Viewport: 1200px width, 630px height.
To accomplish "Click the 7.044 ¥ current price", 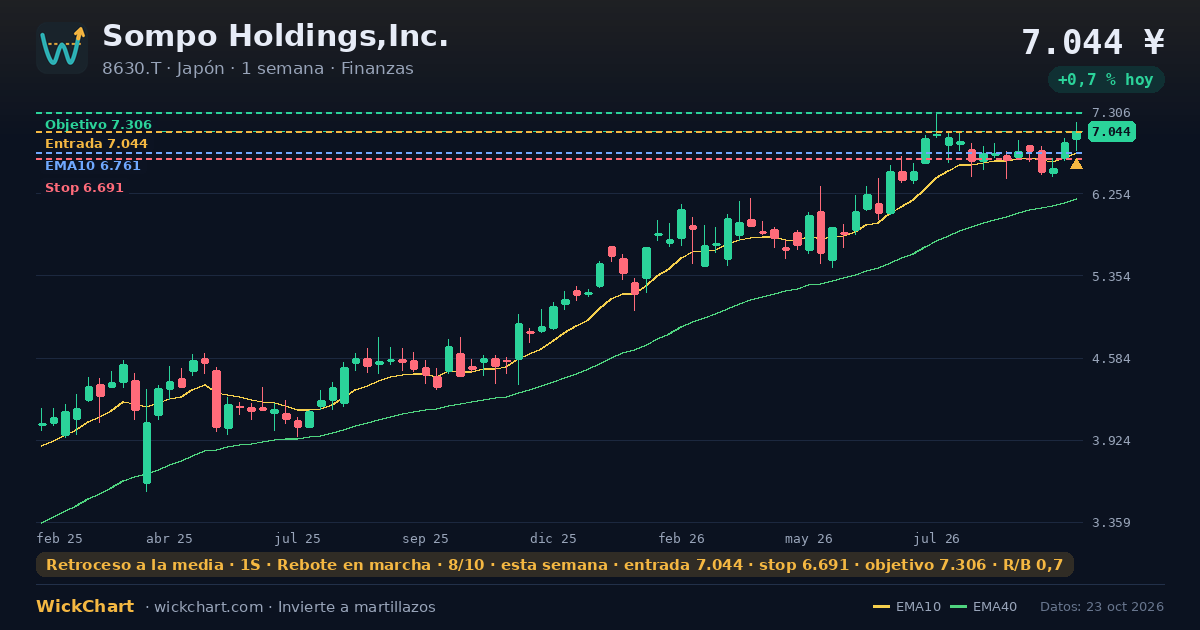I will pos(1093,42).
